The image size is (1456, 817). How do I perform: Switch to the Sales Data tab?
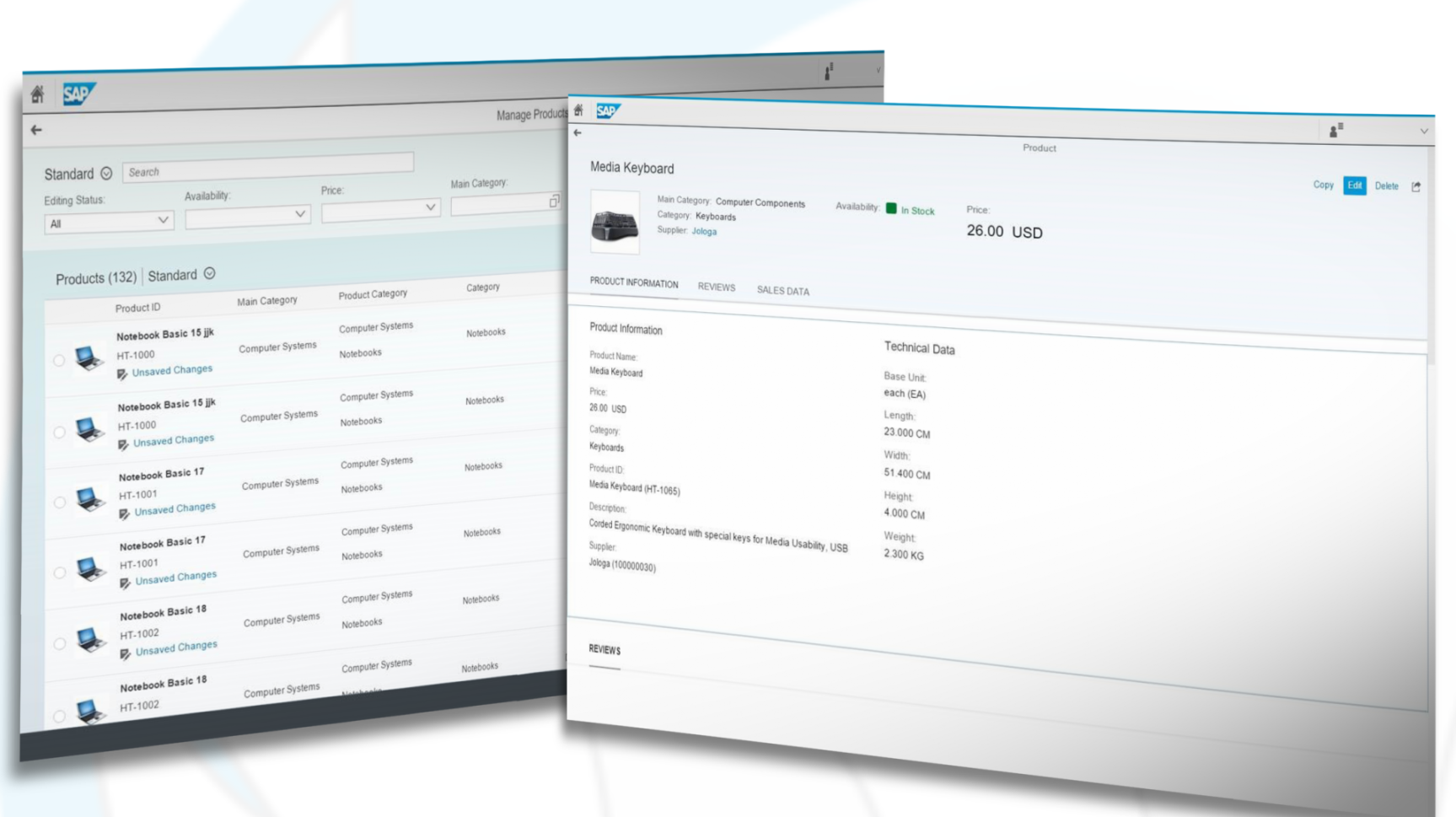[x=782, y=291]
